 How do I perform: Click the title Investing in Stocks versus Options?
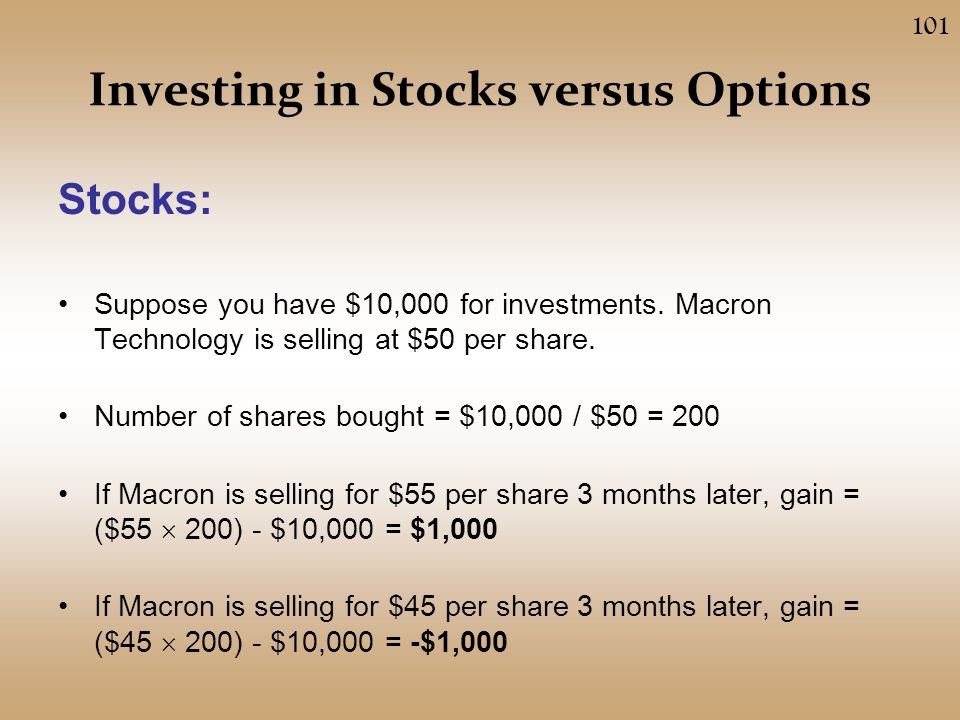480,91
